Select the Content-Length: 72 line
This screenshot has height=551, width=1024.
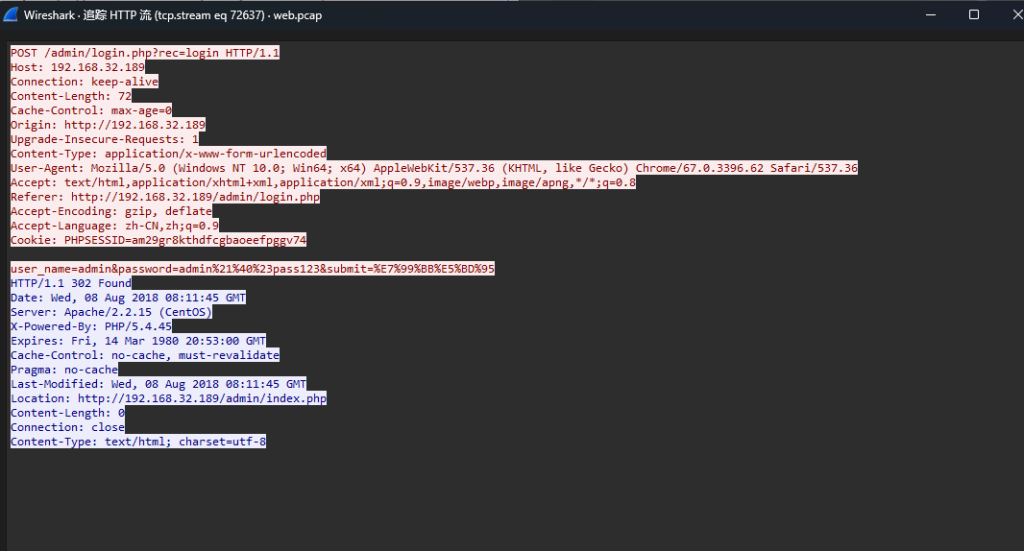[x=71, y=96]
